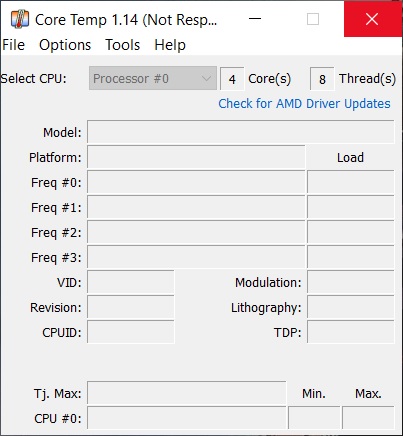The image size is (403, 436).
Task: Click the Lithography field
Action: coord(351,307)
